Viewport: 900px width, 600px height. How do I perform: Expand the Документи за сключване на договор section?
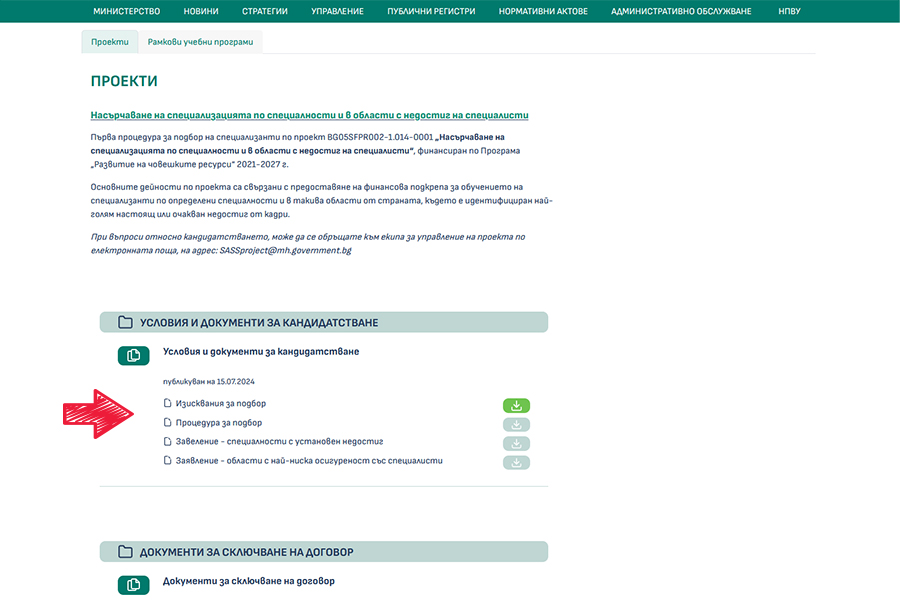click(x=324, y=552)
